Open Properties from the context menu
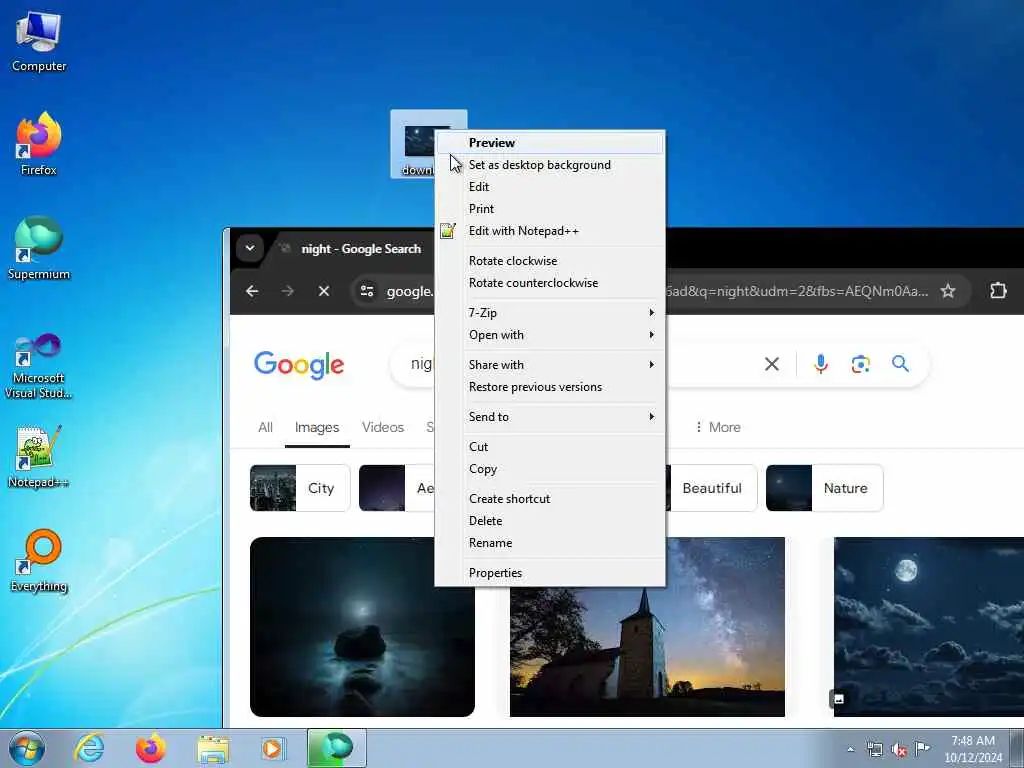This screenshot has width=1024, height=768. (x=551, y=573)
